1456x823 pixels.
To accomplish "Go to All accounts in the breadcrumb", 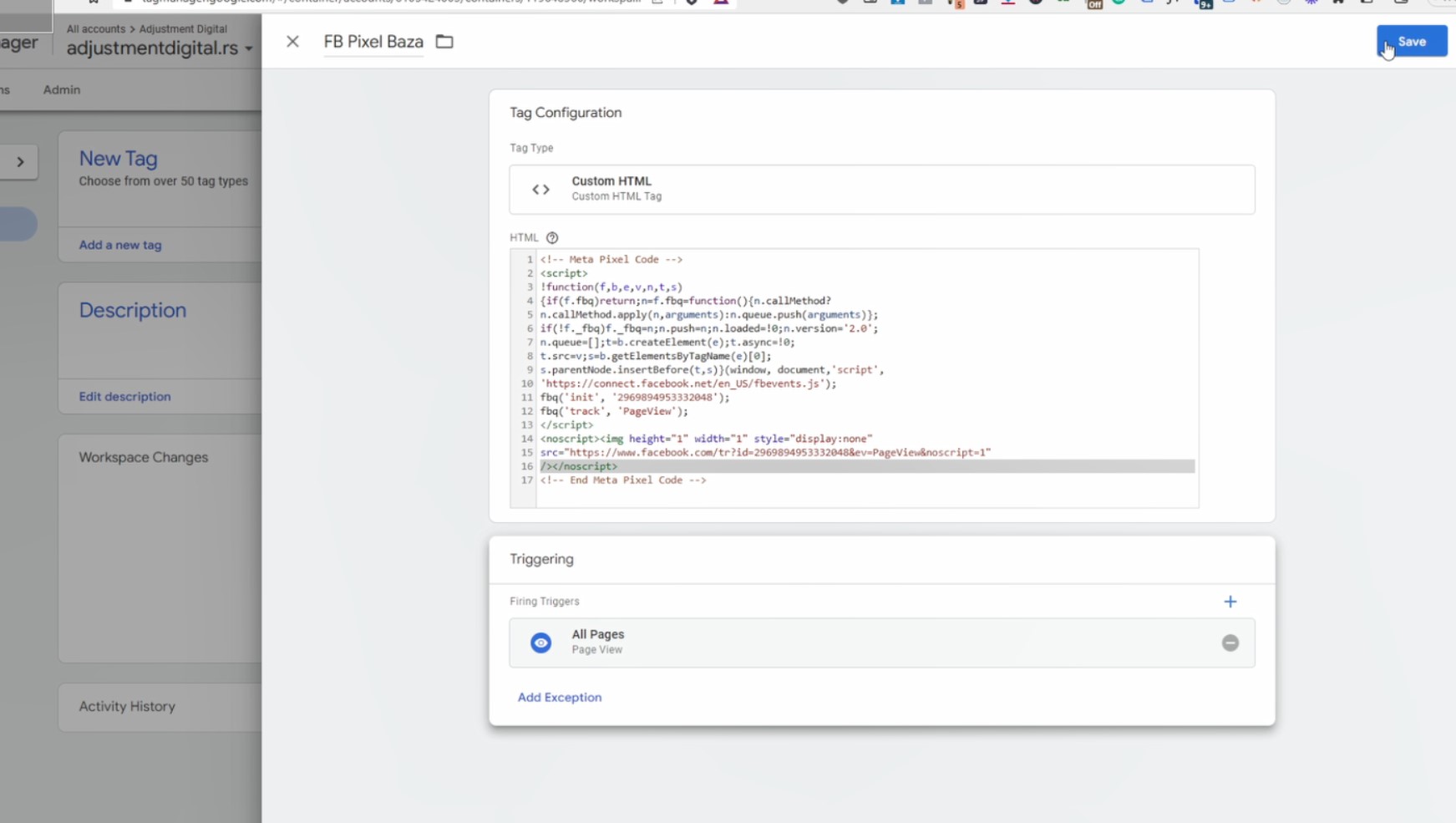I will pos(96,29).
